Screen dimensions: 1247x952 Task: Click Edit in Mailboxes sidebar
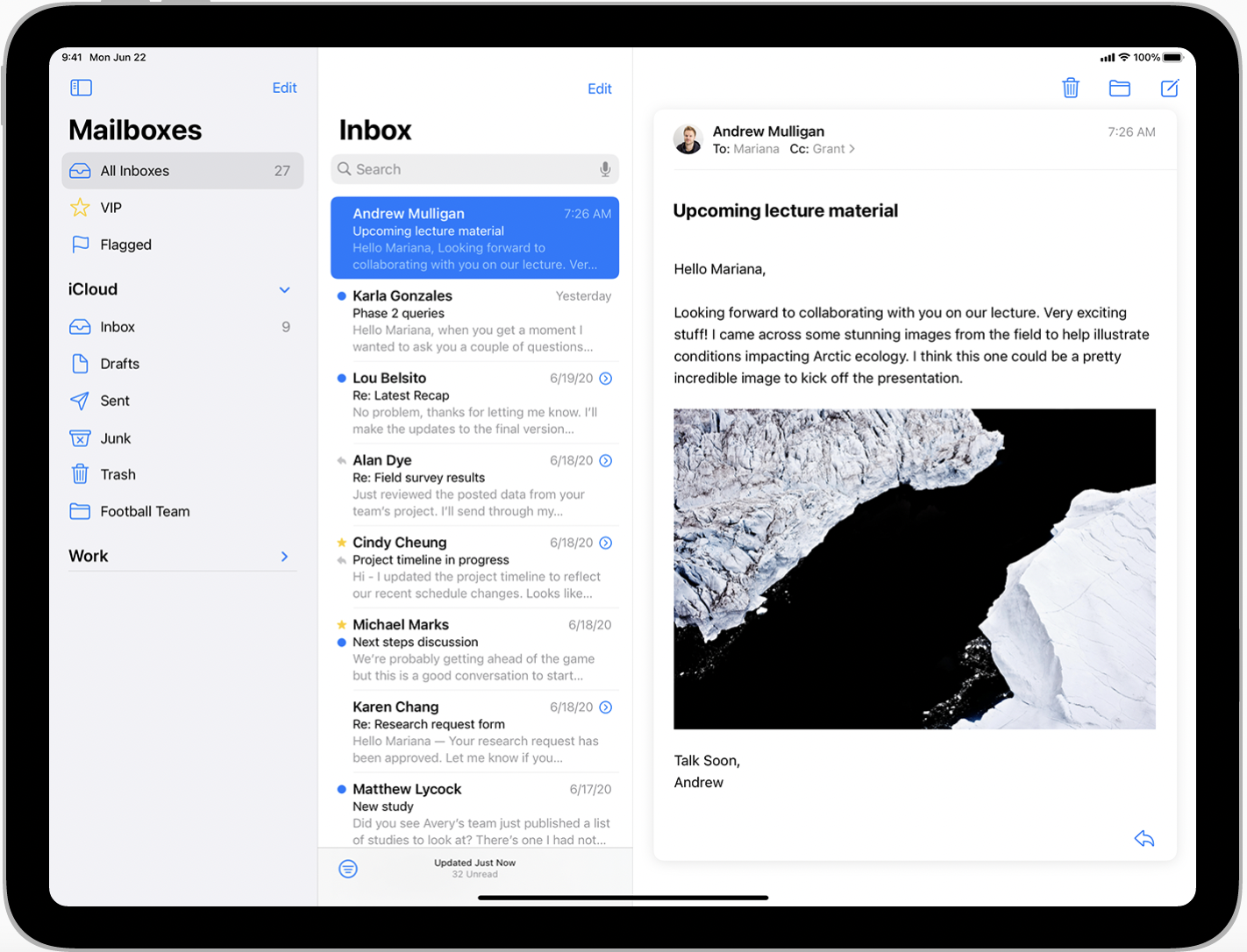coord(284,88)
